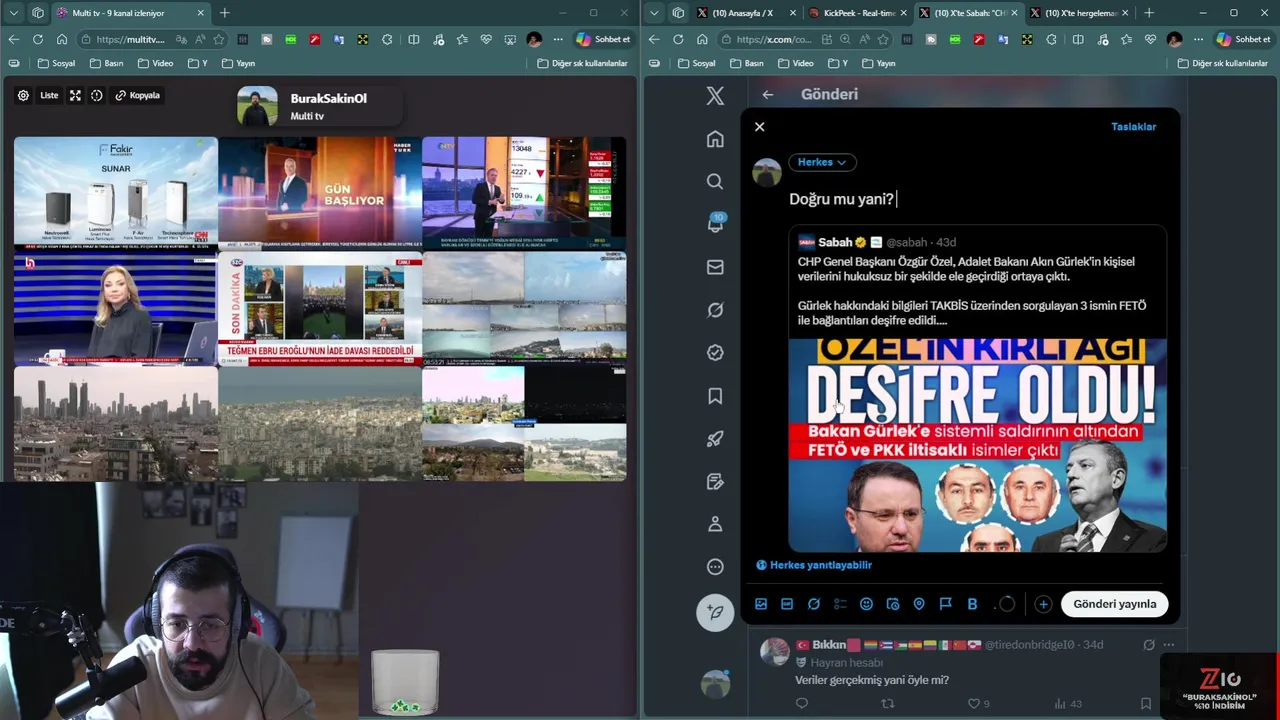Toggle fullscreen in Multi tv toolbar
The width and height of the screenshot is (1280, 720).
pyautogui.click(x=75, y=96)
